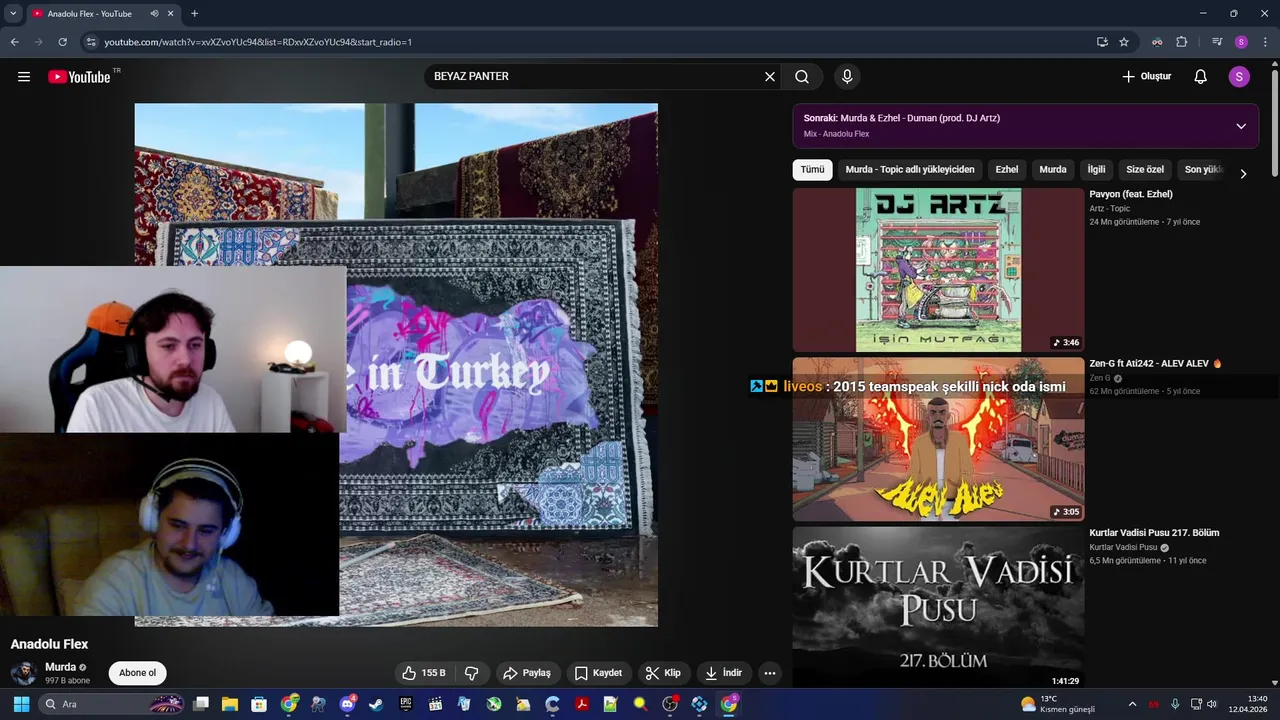
Task: Reload the page with refresh icon
Action: tap(62, 42)
